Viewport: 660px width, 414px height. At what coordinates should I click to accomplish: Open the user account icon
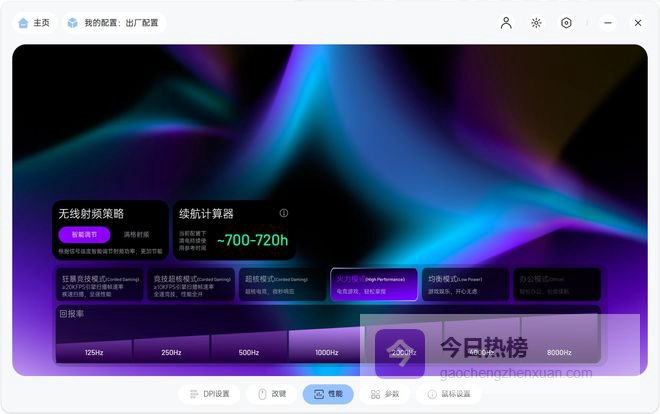pyautogui.click(x=506, y=23)
